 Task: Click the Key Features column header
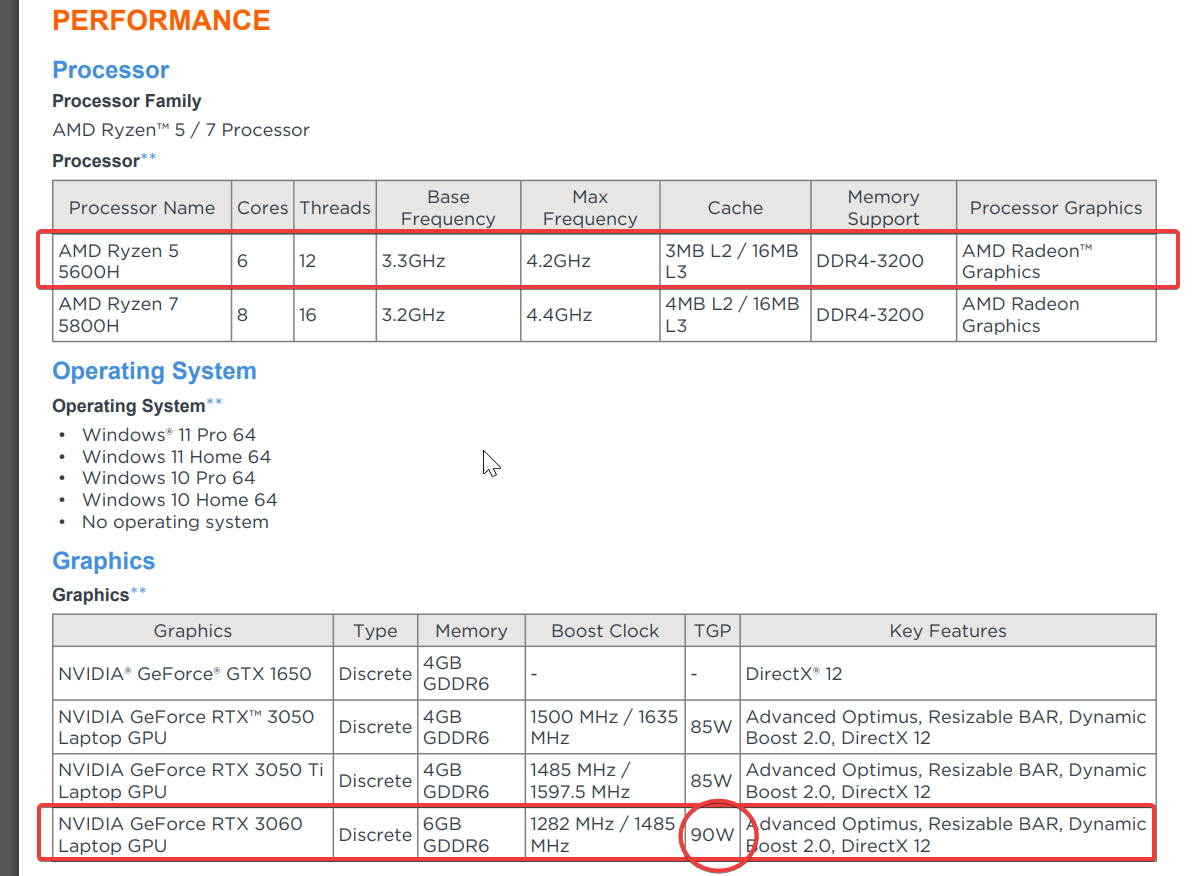pyautogui.click(x=947, y=631)
